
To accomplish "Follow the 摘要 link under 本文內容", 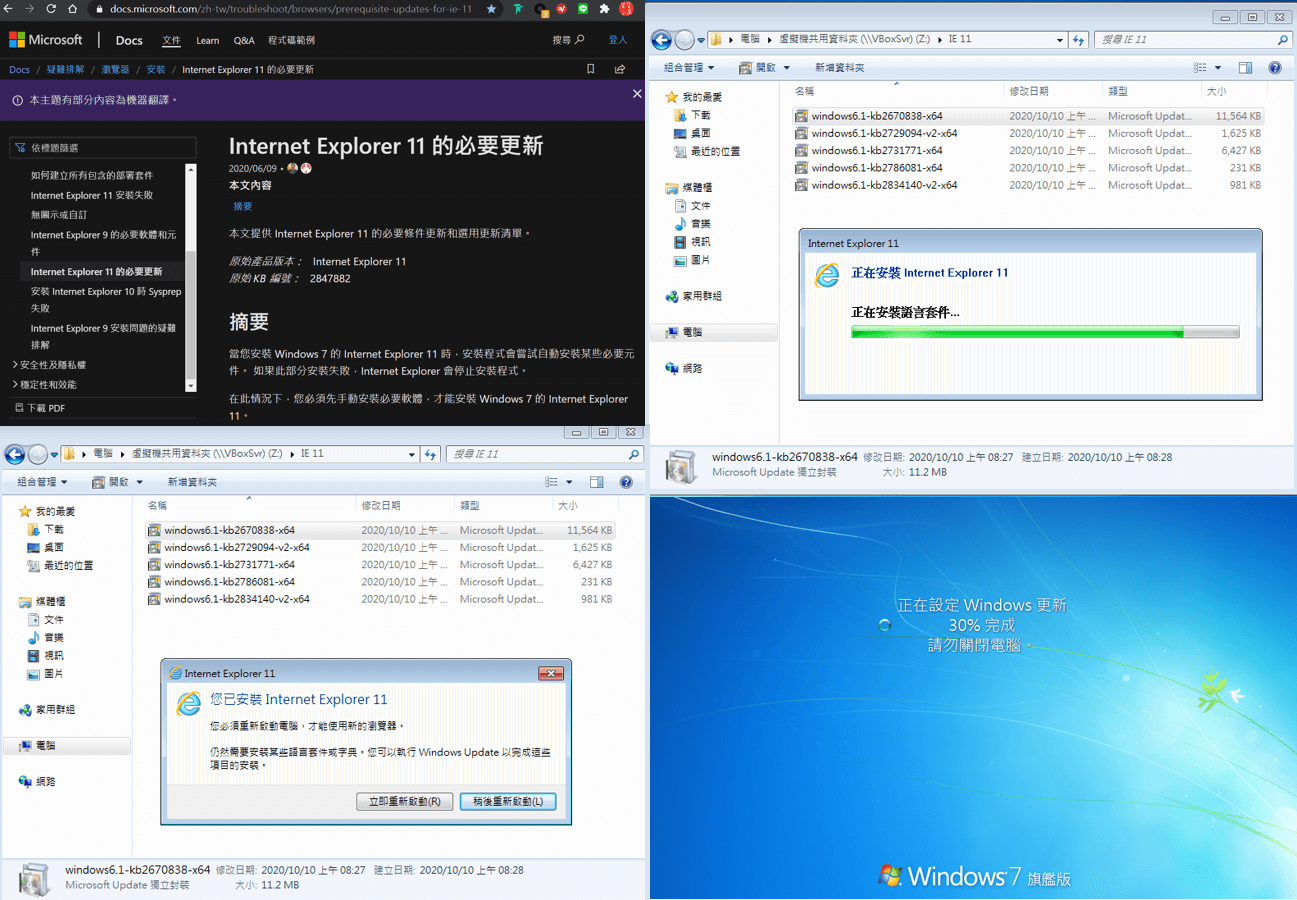I will click(x=243, y=206).
